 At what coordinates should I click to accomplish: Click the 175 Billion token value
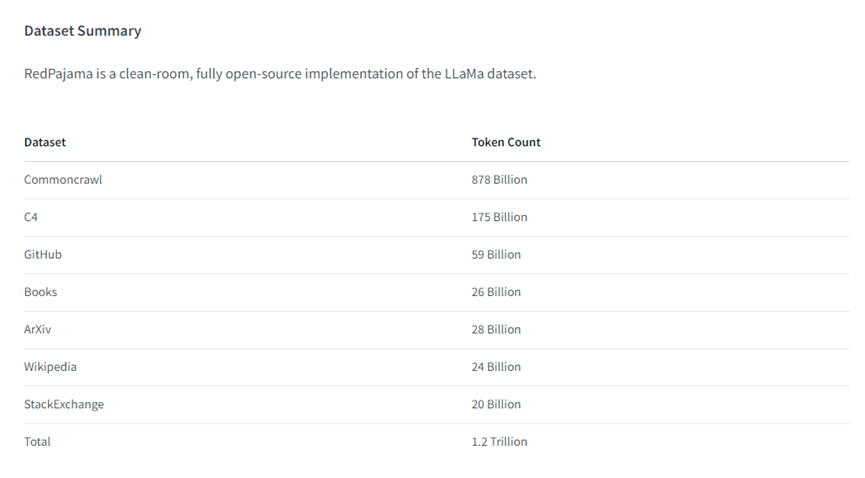[x=499, y=217]
